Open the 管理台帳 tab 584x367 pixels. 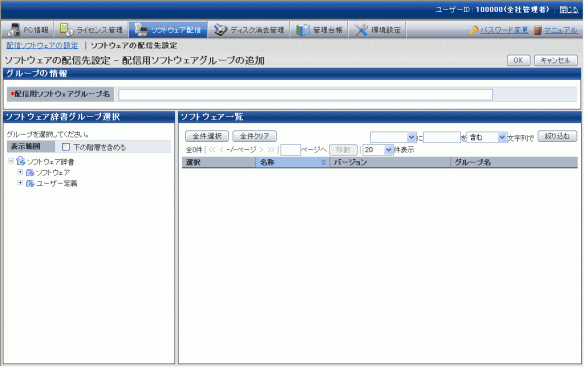(319, 30)
